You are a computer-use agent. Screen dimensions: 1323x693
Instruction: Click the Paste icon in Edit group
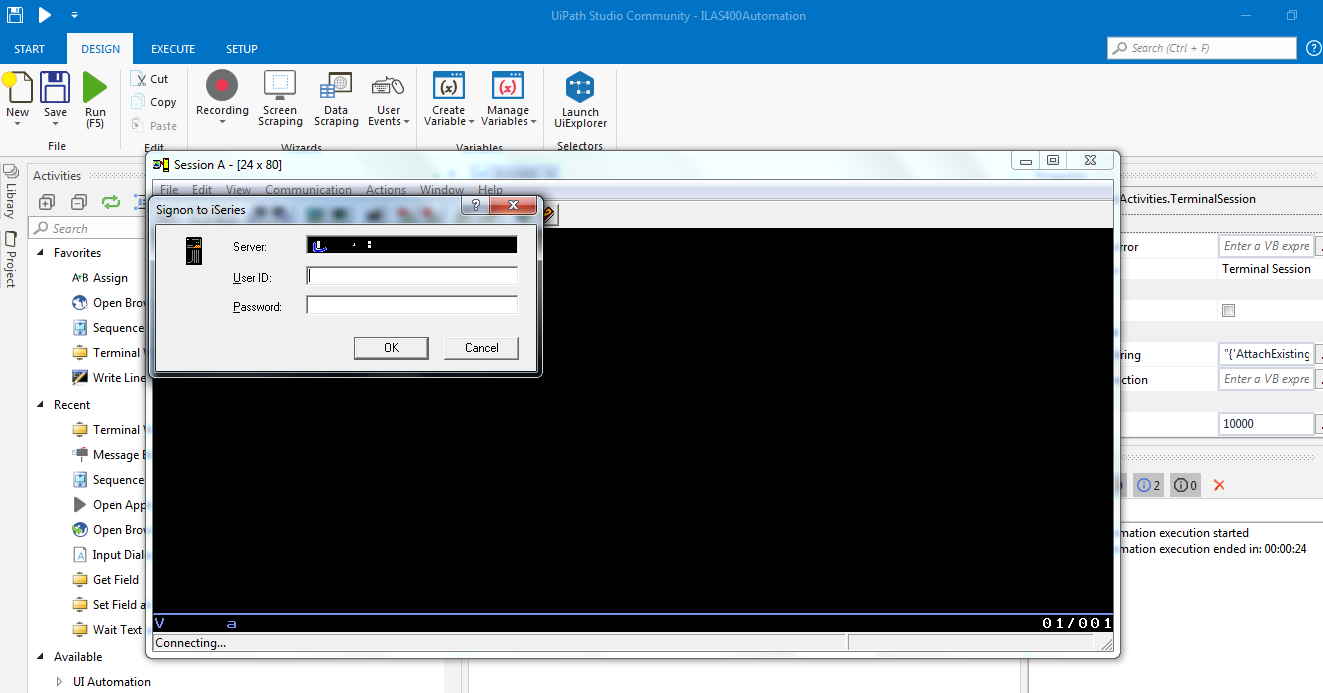click(x=140, y=125)
